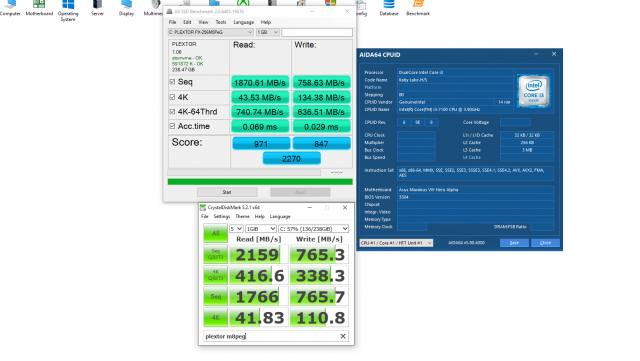Open the Server desktop icon
This screenshot has height=361, width=640.
point(97,8)
